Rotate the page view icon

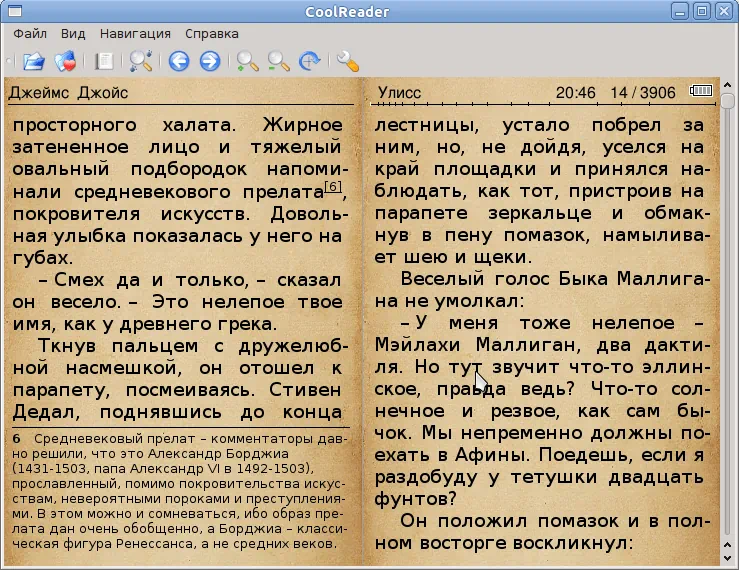(309, 61)
